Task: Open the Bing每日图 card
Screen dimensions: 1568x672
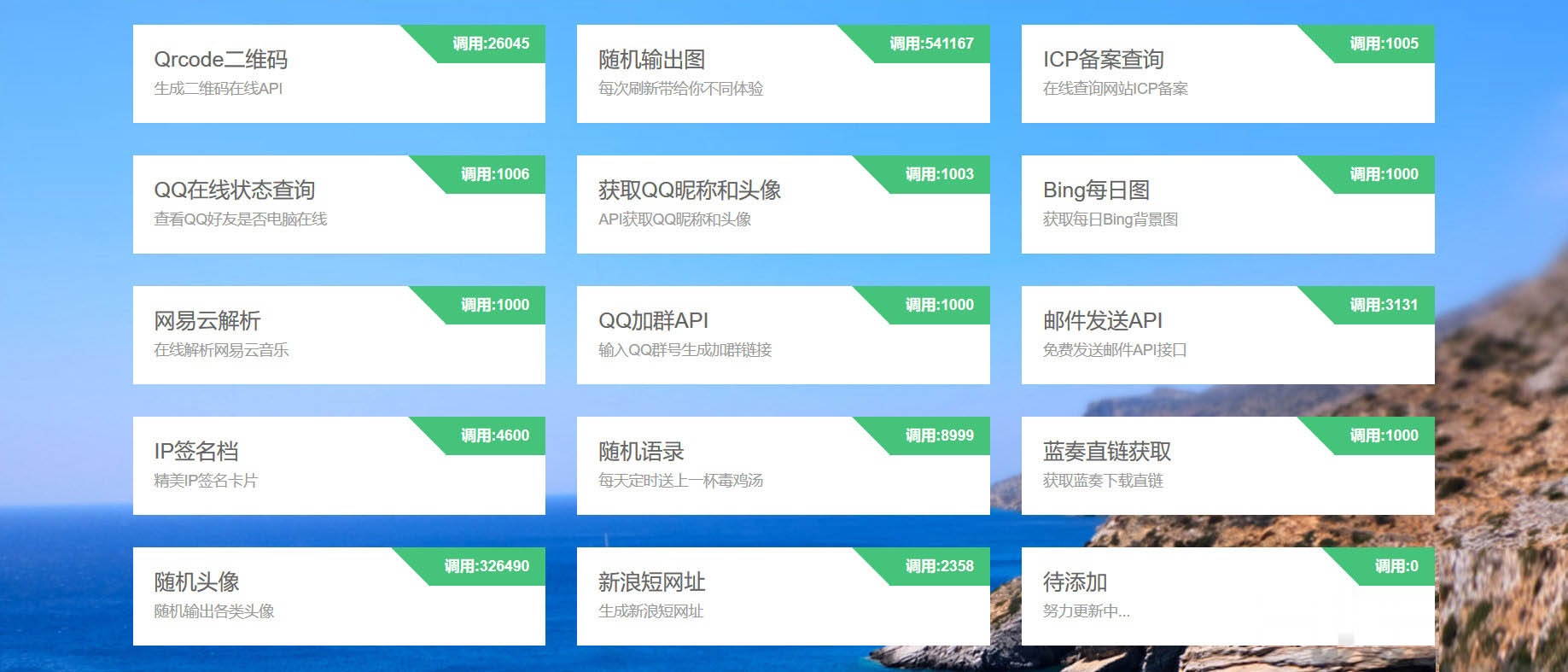Action: [x=1227, y=204]
